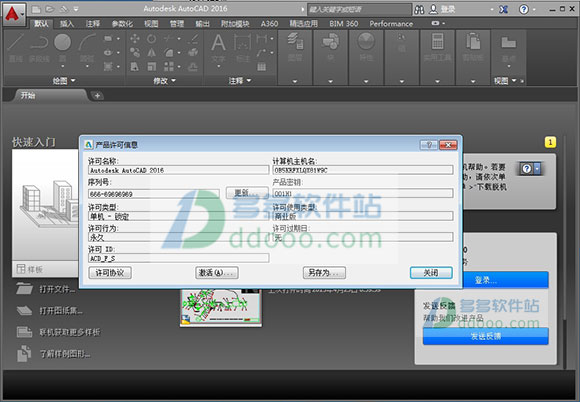The width and height of the screenshot is (580, 402).
Task: Click the Open file quick access icon
Action: (50, 9)
